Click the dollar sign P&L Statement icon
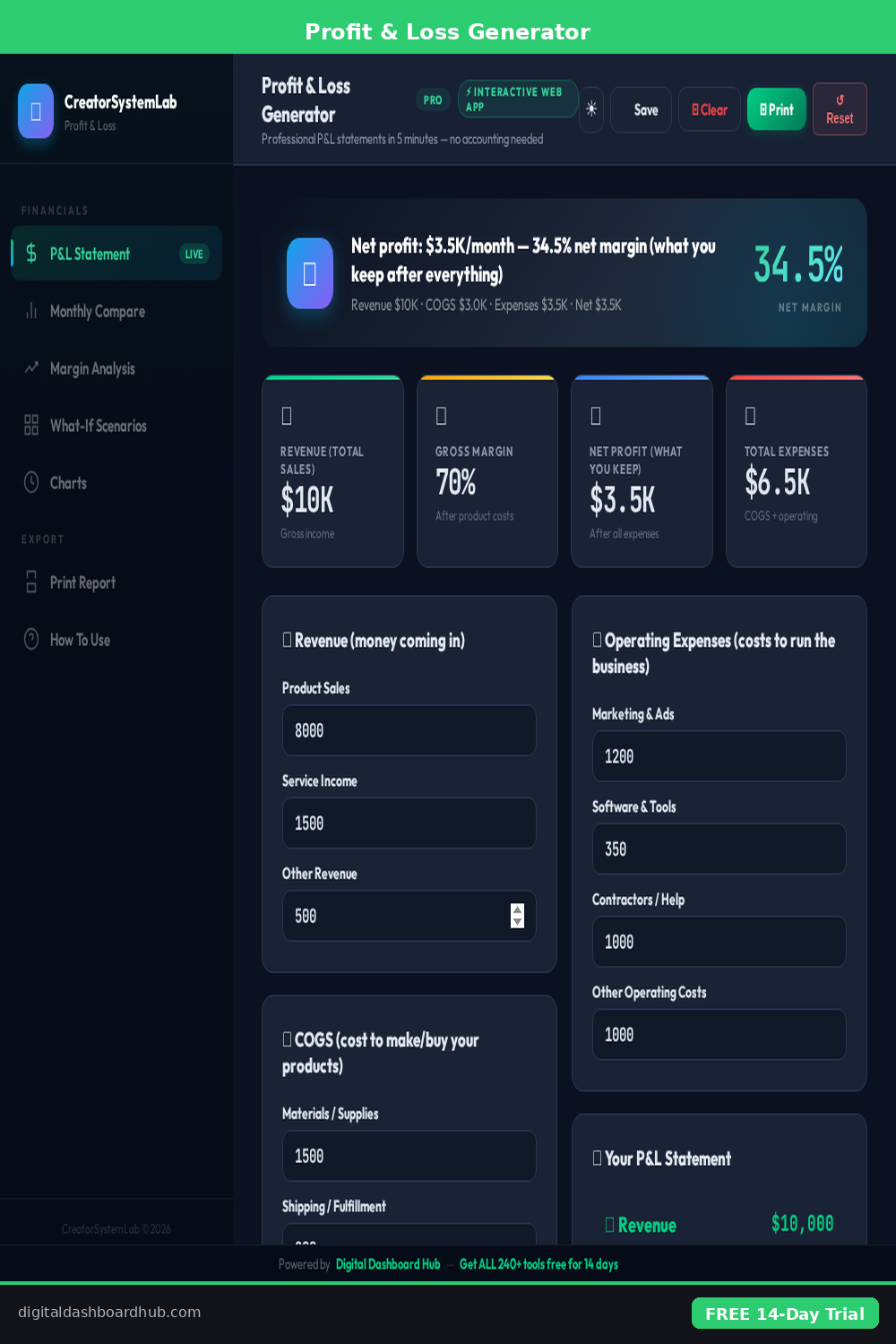Screen dimensions: 896x1344 [x=31, y=254]
